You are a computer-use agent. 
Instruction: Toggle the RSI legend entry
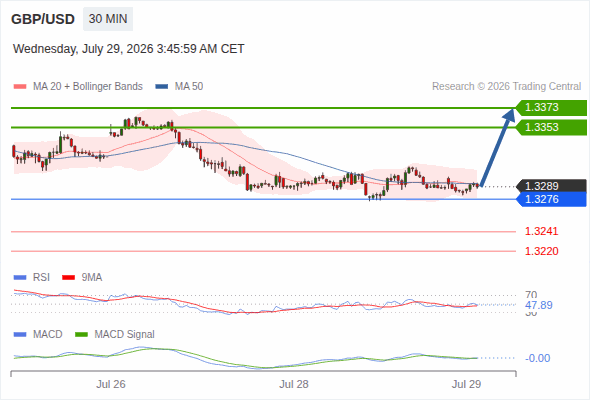coord(32,277)
